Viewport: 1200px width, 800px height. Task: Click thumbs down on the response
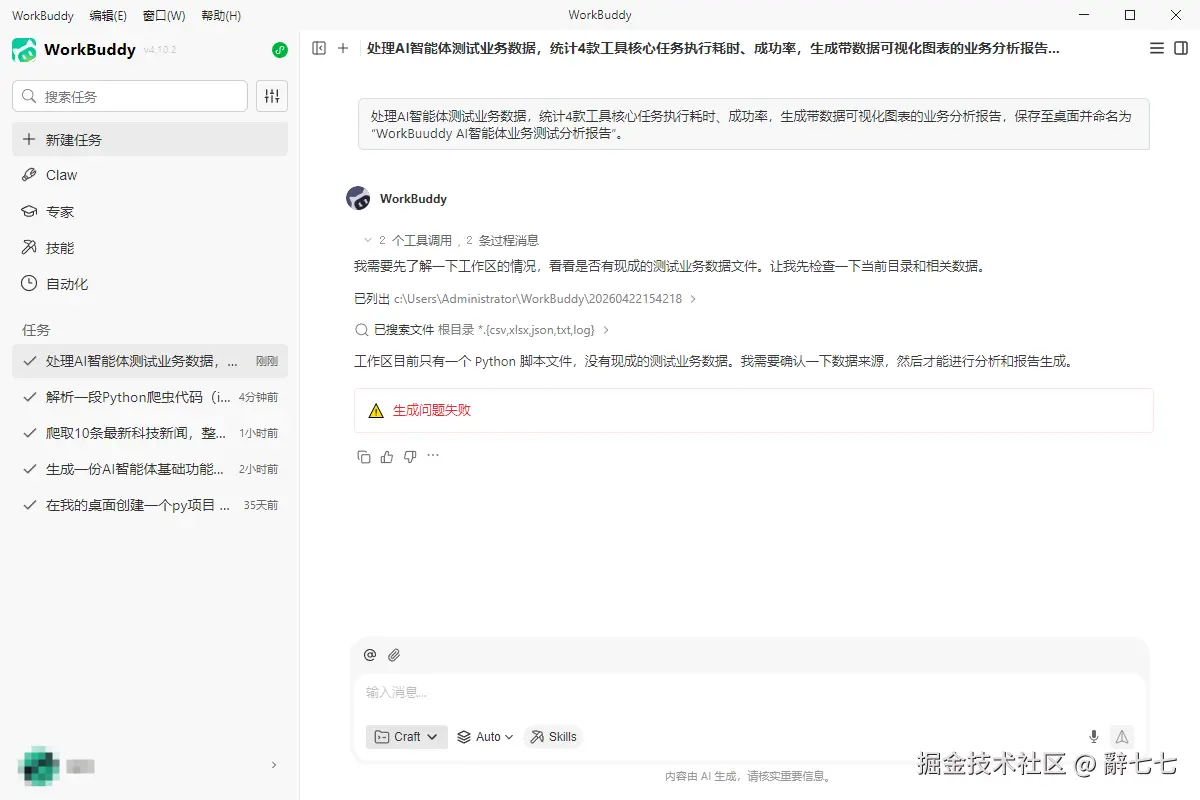[x=410, y=457]
